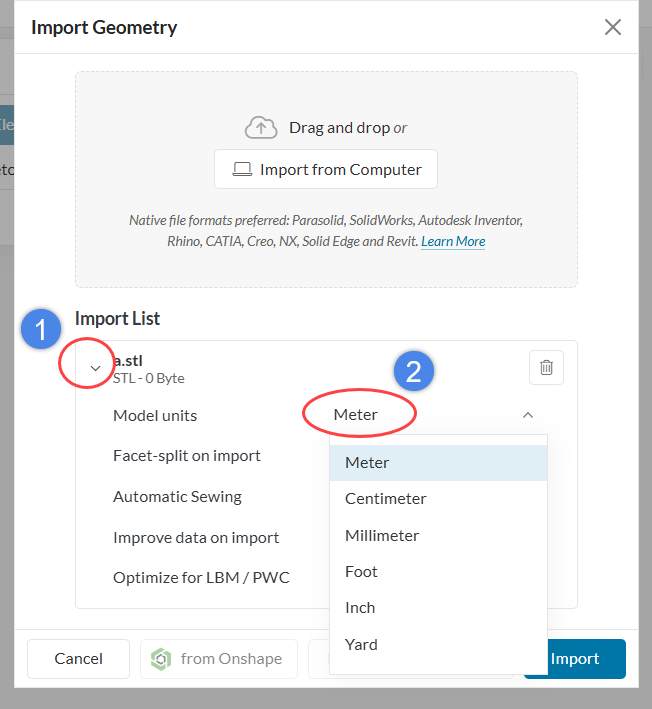Select Foot from the units list
The width and height of the screenshot is (652, 709).
[x=361, y=572]
